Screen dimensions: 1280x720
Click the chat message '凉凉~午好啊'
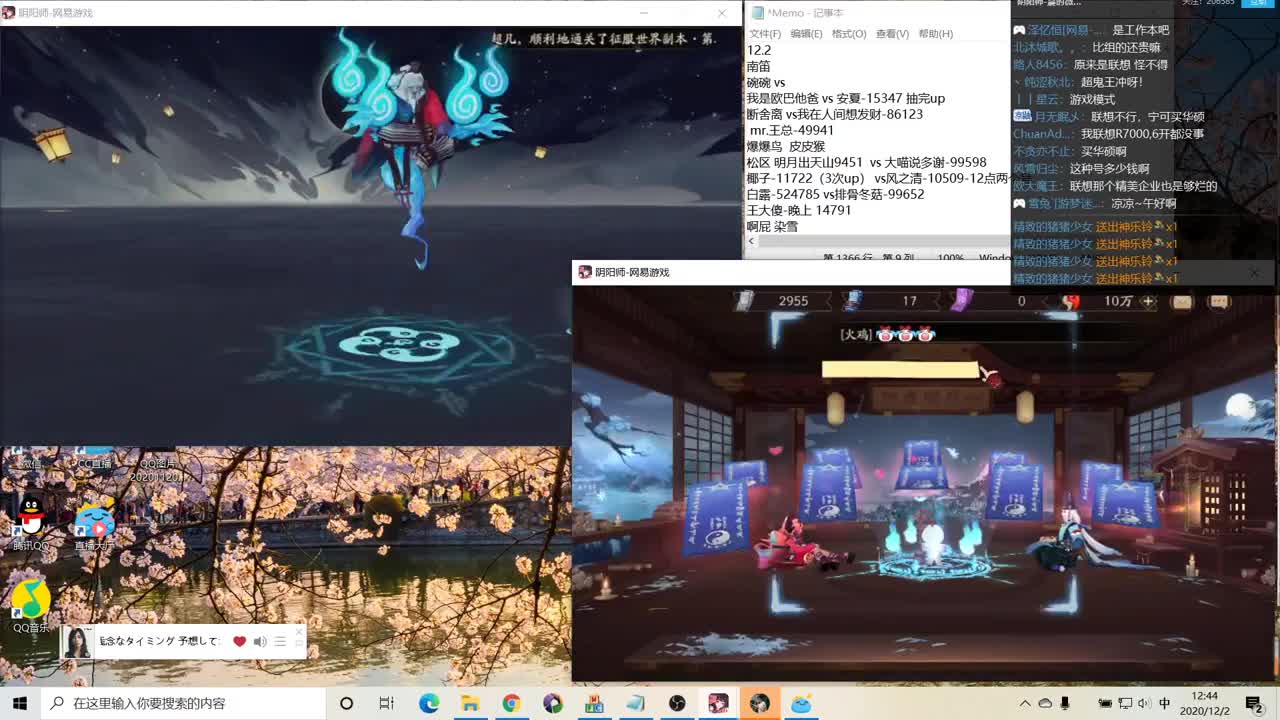click(x=1144, y=203)
